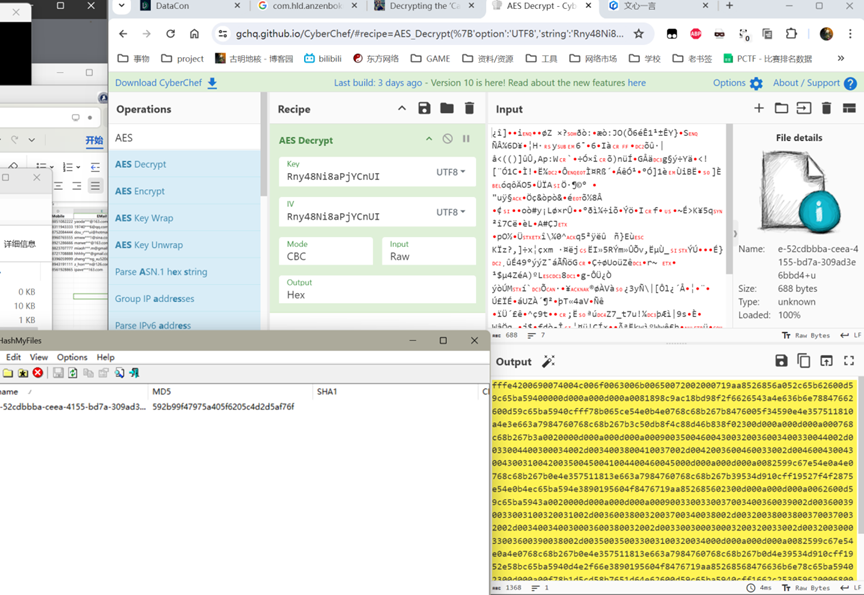The height and width of the screenshot is (595, 864).
Task: Search operations box containing AES
Action: [x=185, y=138]
